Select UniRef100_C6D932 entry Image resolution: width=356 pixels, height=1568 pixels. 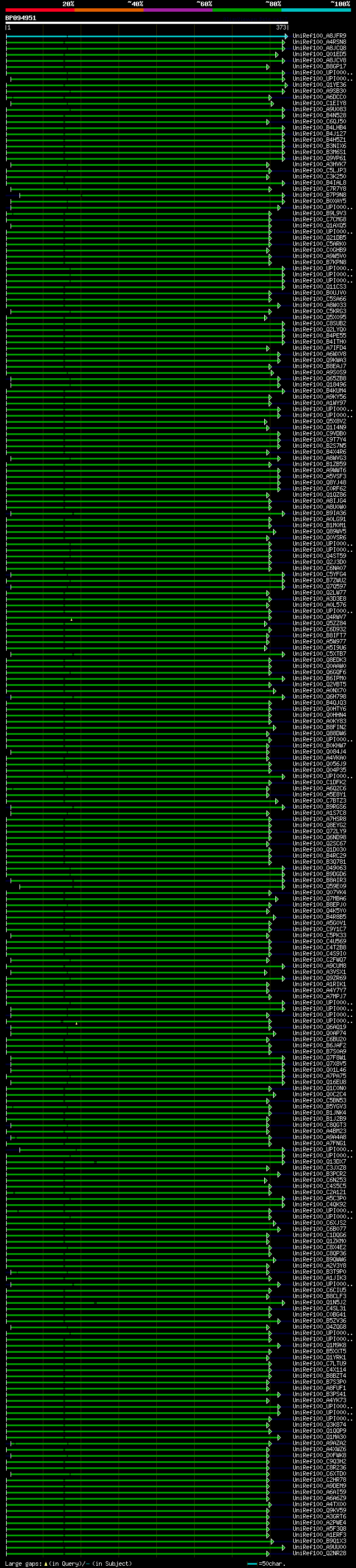click(319, 630)
